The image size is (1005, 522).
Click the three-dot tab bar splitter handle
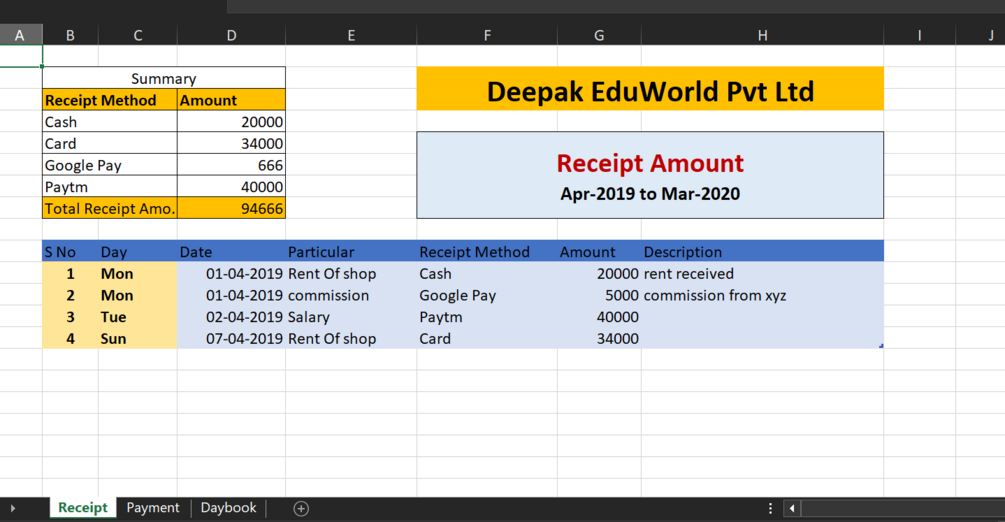tap(770, 509)
